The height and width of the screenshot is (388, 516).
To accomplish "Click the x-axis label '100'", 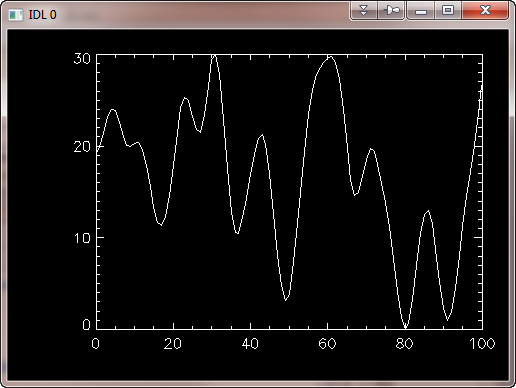I will (x=482, y=344).
